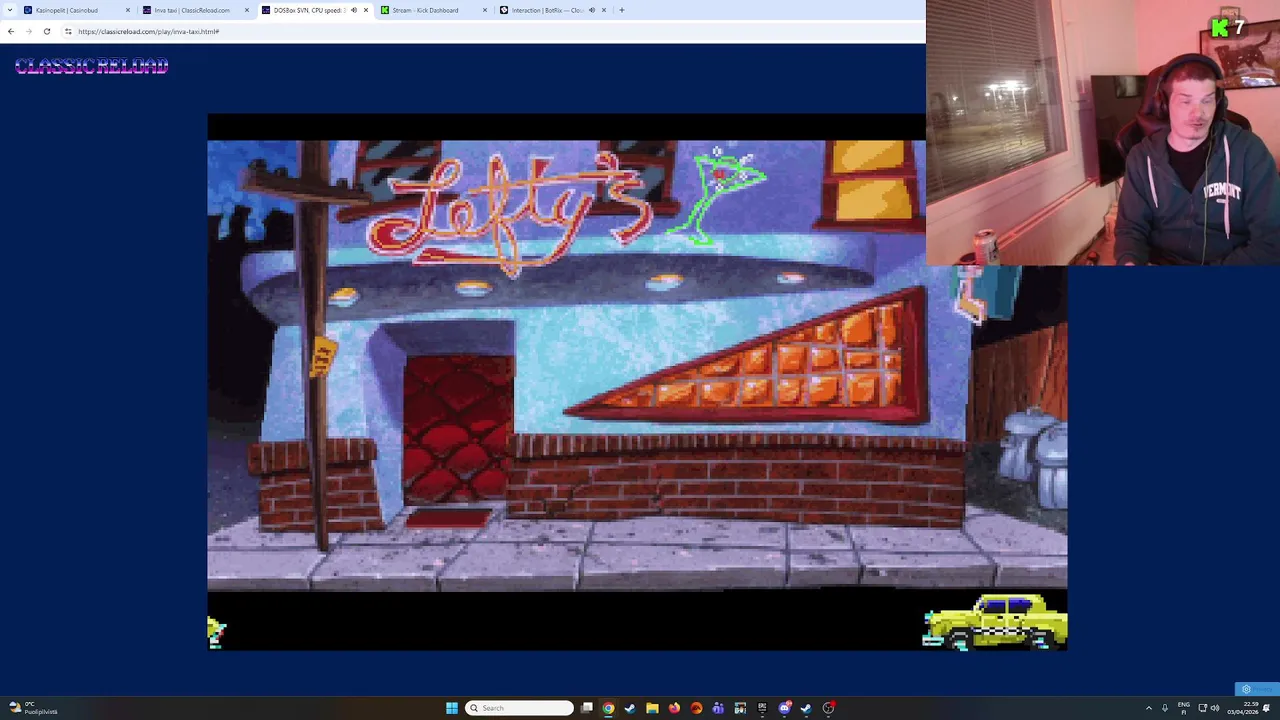Launch Firefox from the taskbar
Viewport: 1280px width, 720px height.
pos(674,708)
